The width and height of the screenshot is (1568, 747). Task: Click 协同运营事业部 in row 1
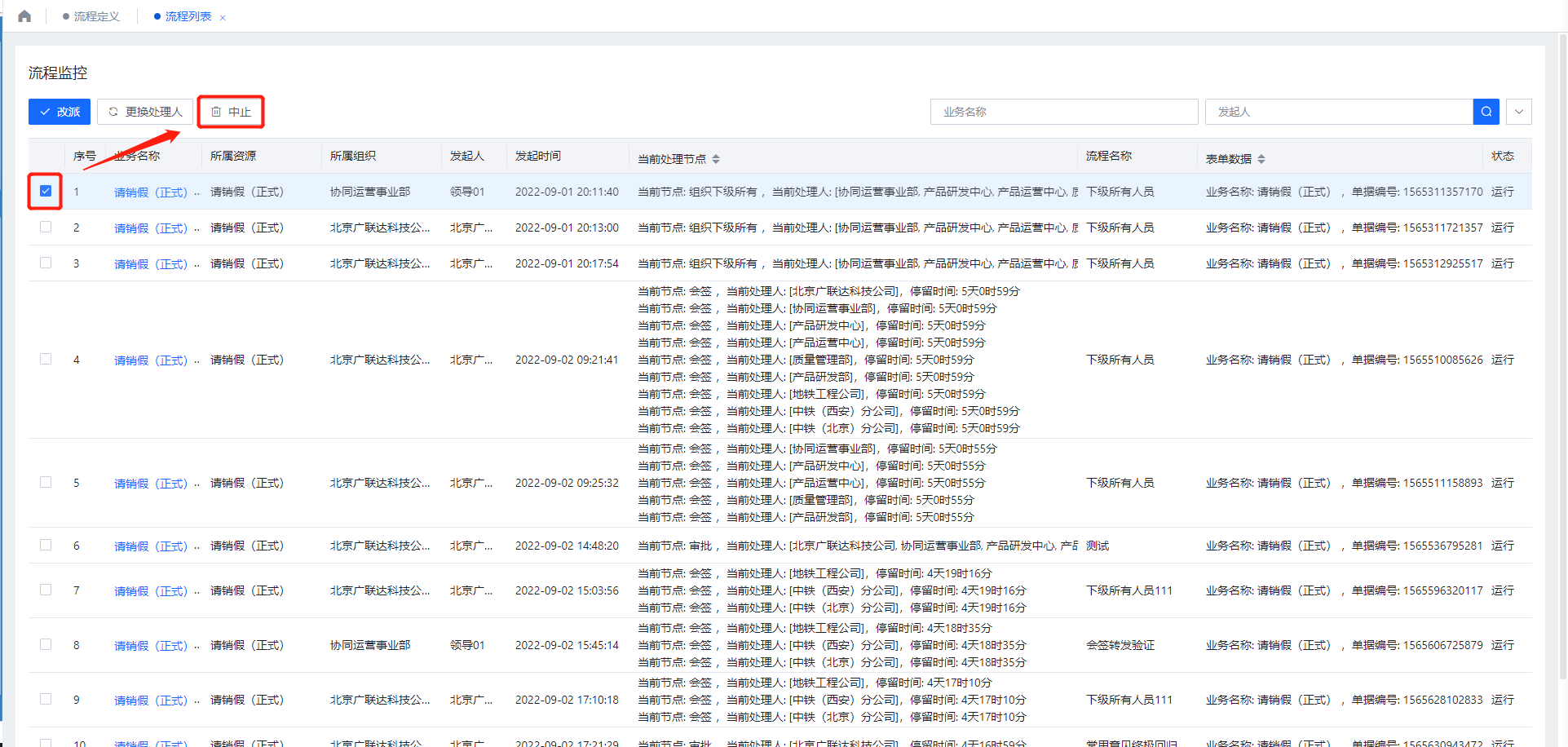[x=370, y=192]
